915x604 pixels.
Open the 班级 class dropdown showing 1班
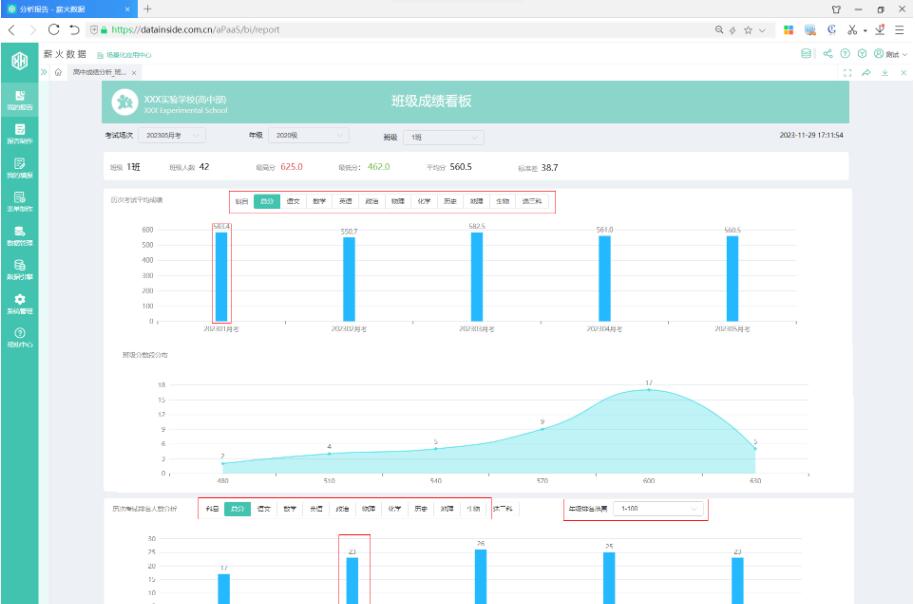[443, 137]
